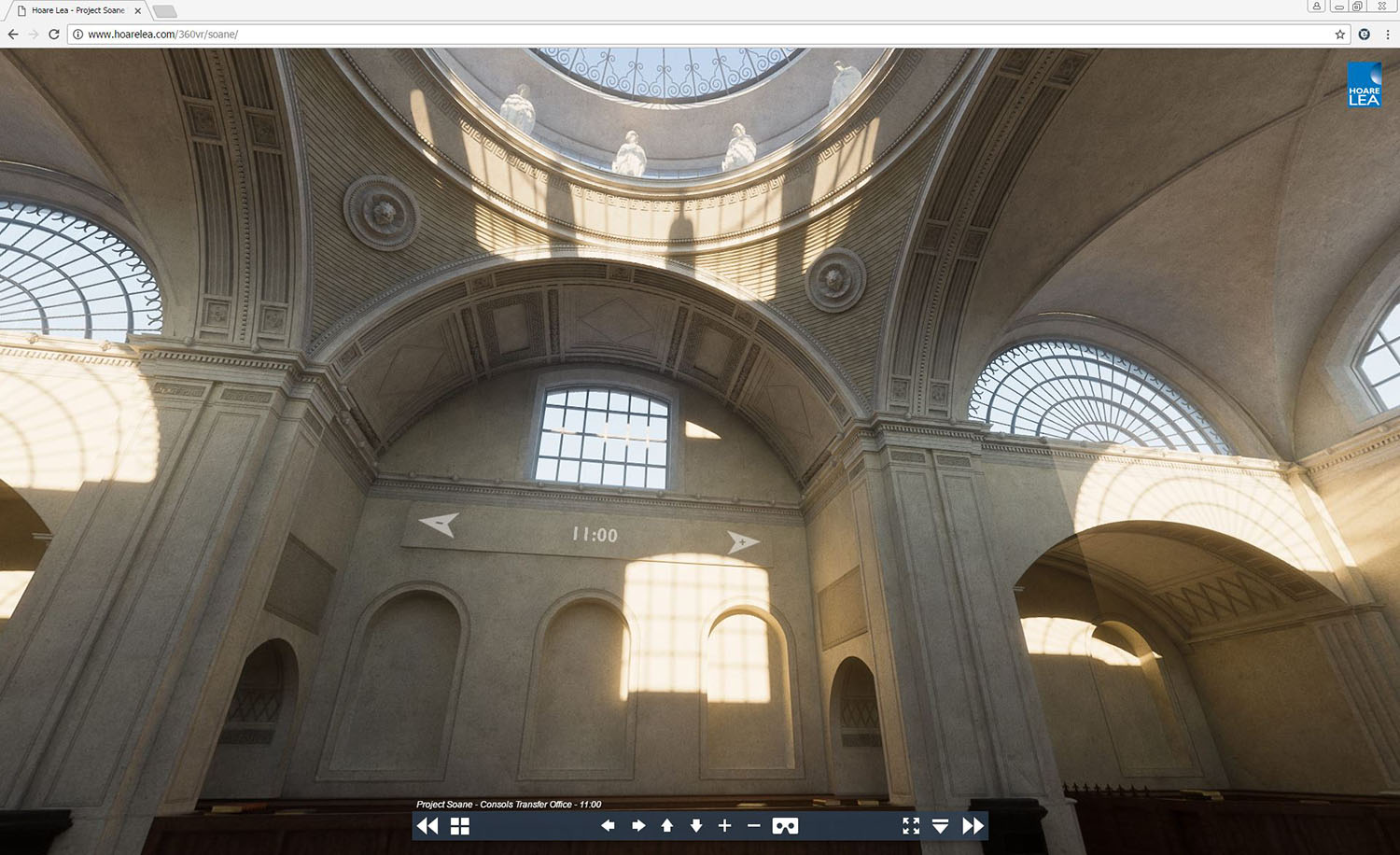Click the left arrow hotspot beside 11:00
Viewport: 1400px width, 855px height.
[439, 524]
